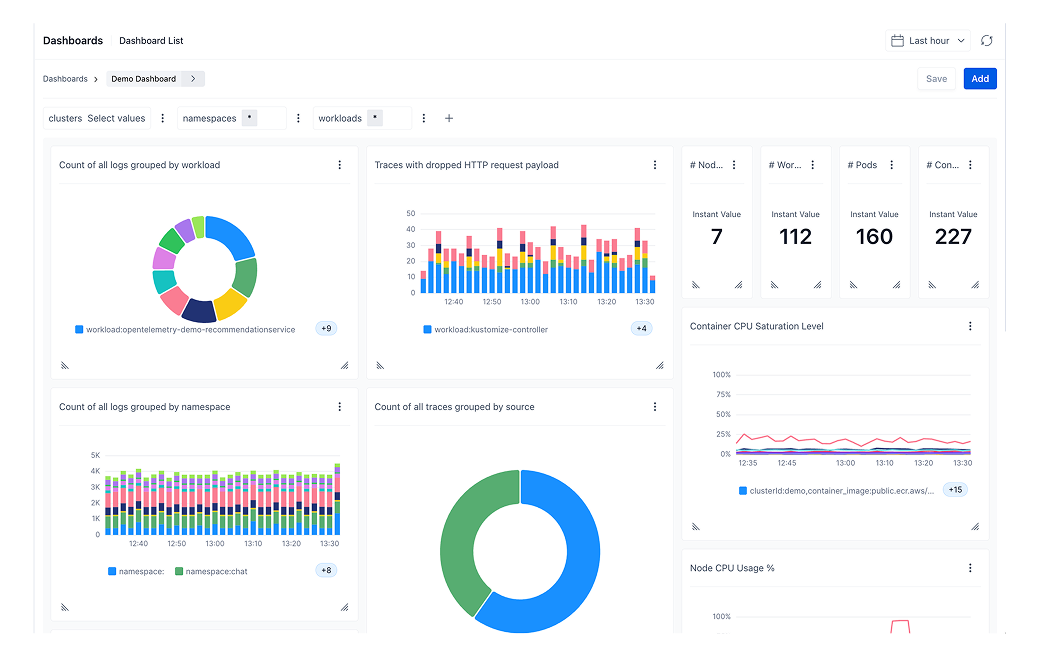Image resolution: width=1040 pixels, height=657 pixels.
Task: Open the Last hour time range dropdown
Action: click(927, 40)
